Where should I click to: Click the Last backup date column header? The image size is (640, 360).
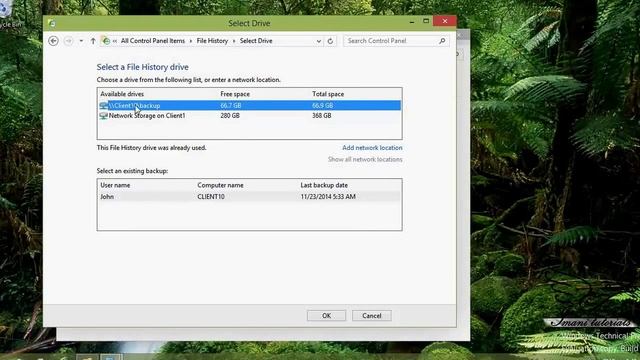[324, 185]
